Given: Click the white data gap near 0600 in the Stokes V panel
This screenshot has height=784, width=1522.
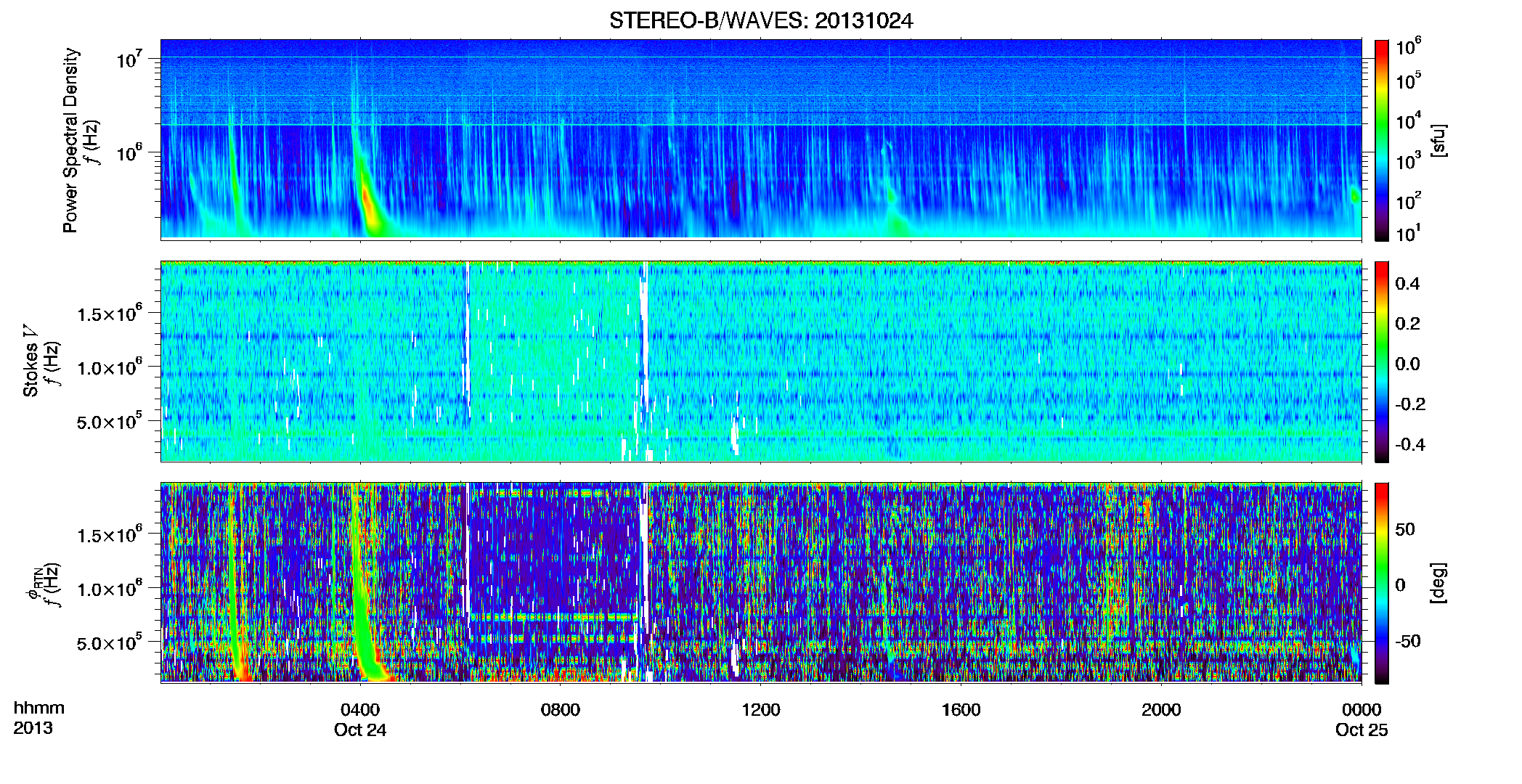Looking at the screenshot, I should pos(467,341).
